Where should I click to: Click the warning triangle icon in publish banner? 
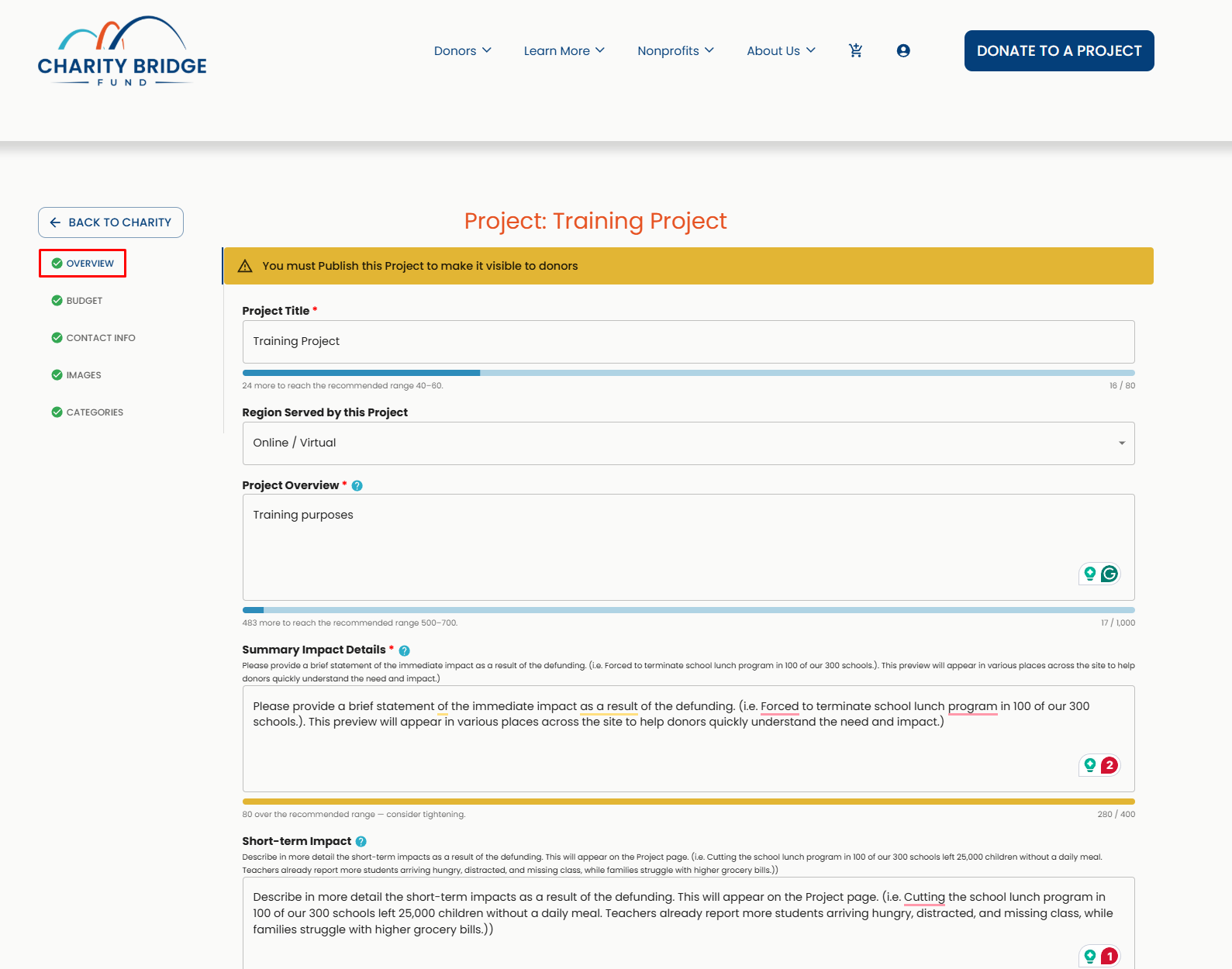pos(245,266)
